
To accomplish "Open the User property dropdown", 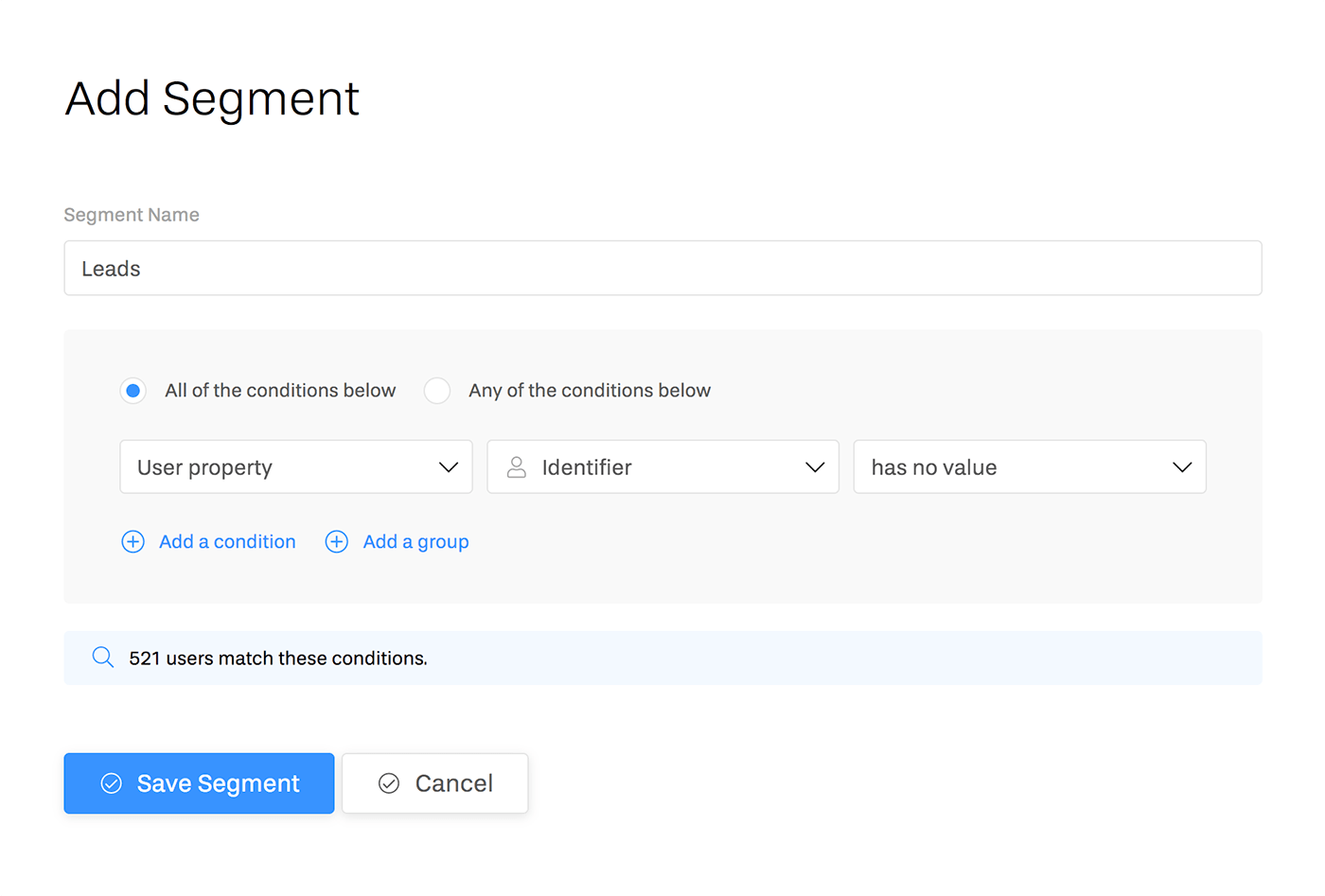I will click(x=295, y=467).
